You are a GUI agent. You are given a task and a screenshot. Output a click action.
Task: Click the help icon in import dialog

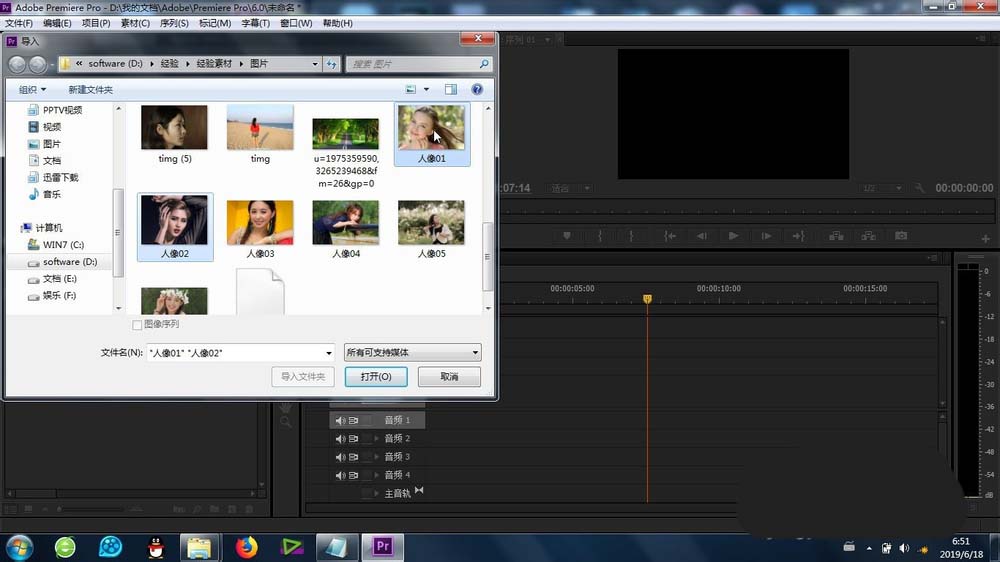[477, 90]
